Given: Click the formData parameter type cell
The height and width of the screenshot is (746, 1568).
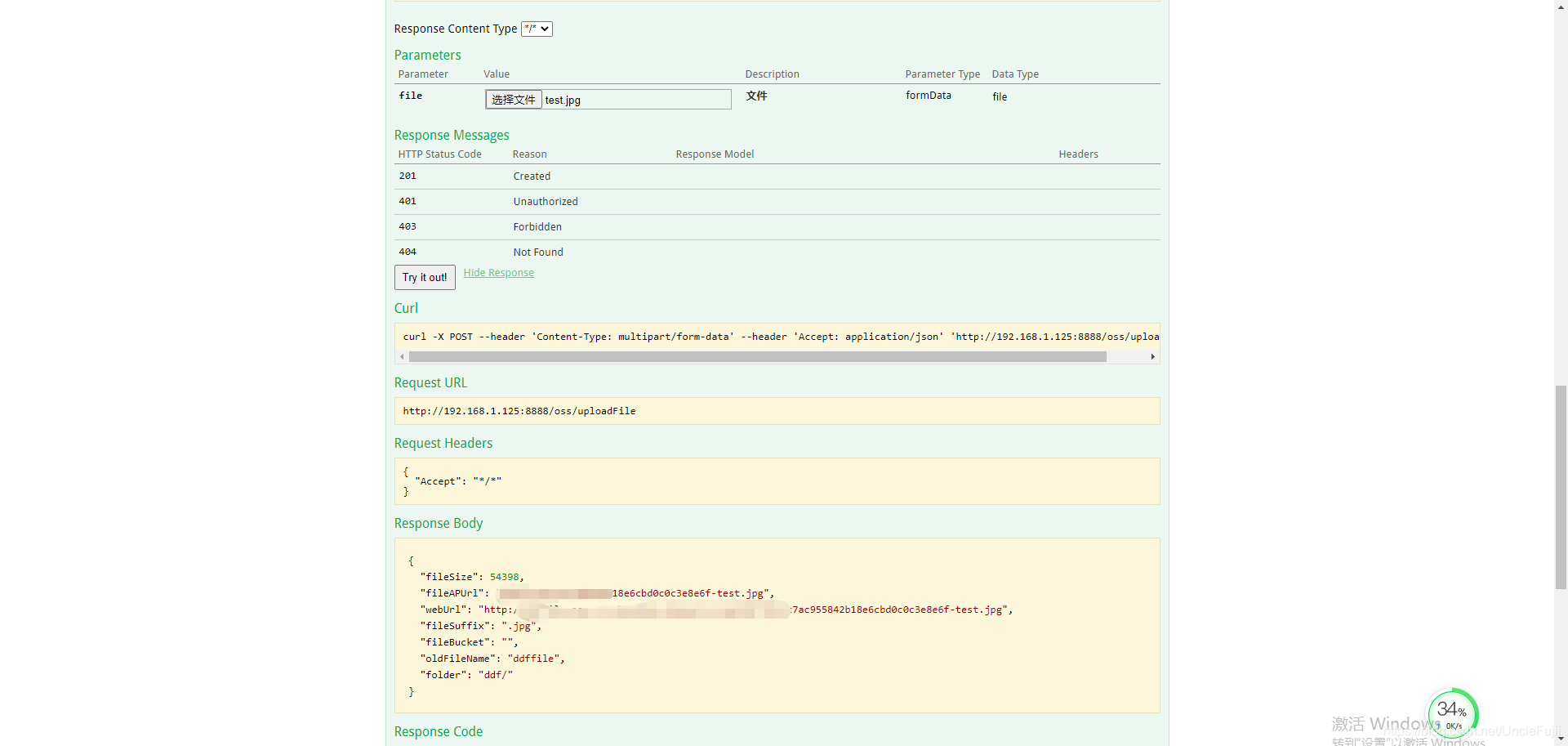Looking at the screenshot, I should point(929,96).
